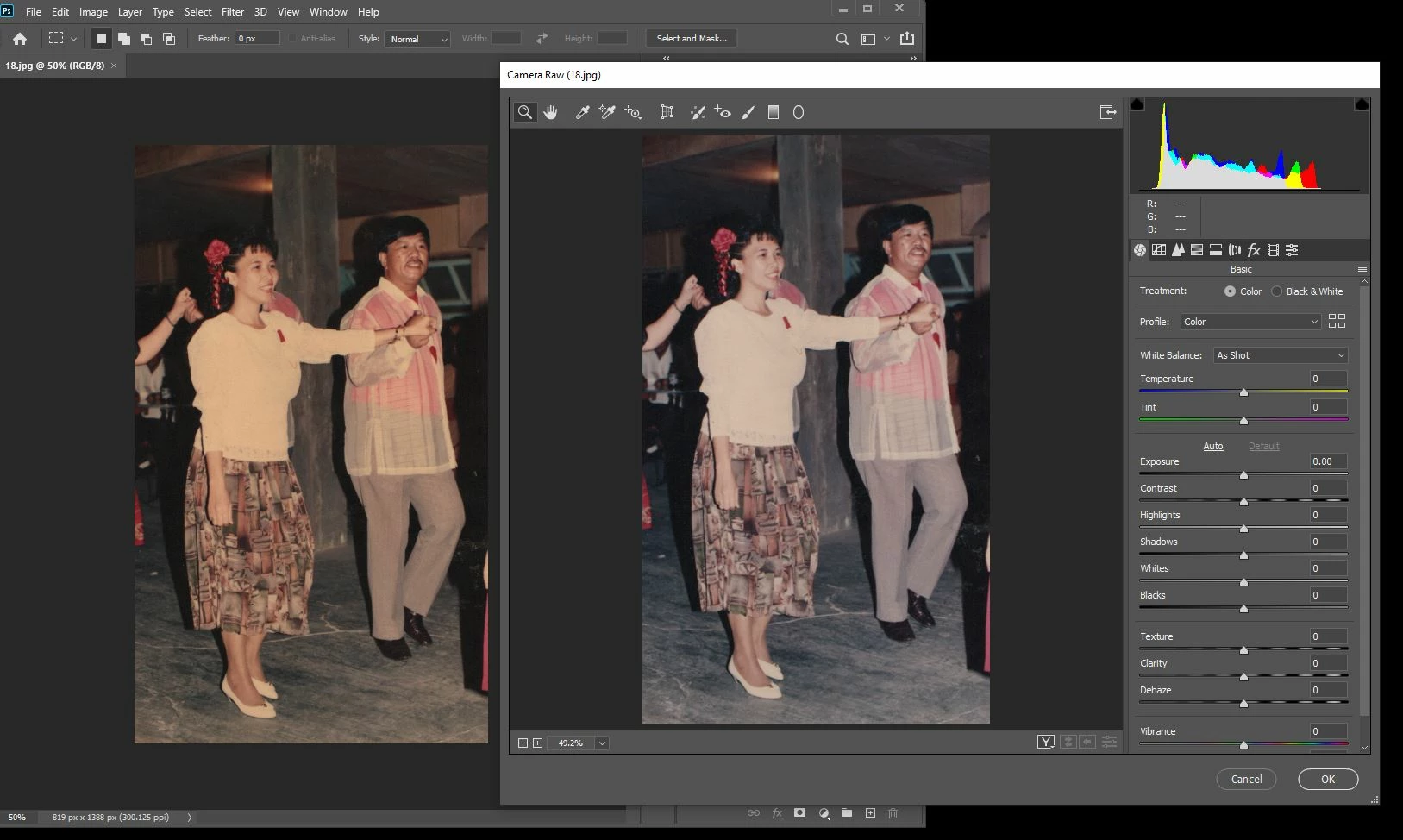
Task: Select the Spot Removal tool
Action: pos(698,112)
